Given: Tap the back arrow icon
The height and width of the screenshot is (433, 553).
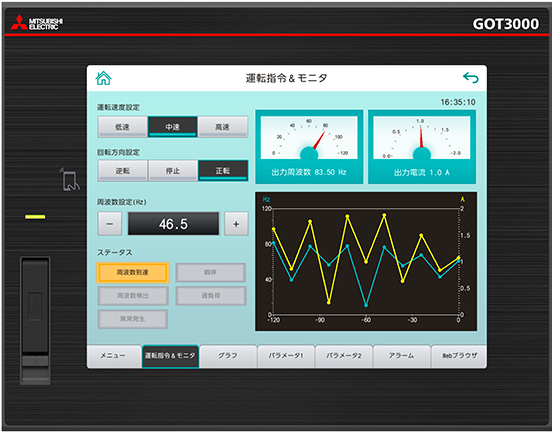Looking at the screenshot, I should click(x=471, y=78).
